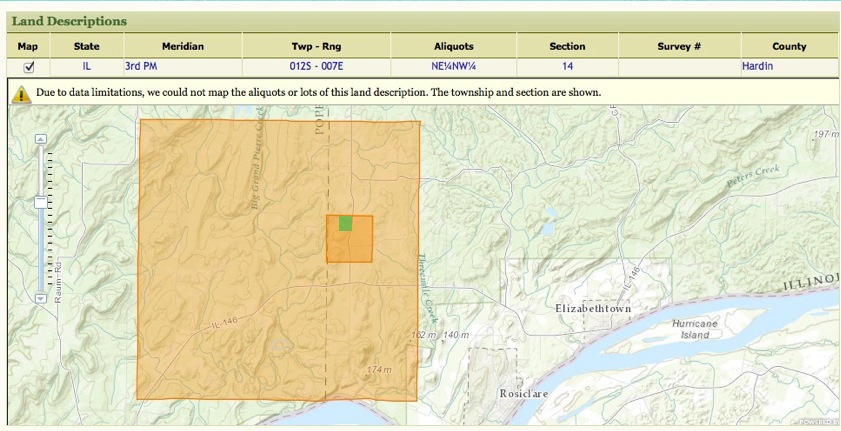Image resolution: width=841 pixels, height=431 pixels.
Task: Click the section 14 value
Action: tap(567, 67)
